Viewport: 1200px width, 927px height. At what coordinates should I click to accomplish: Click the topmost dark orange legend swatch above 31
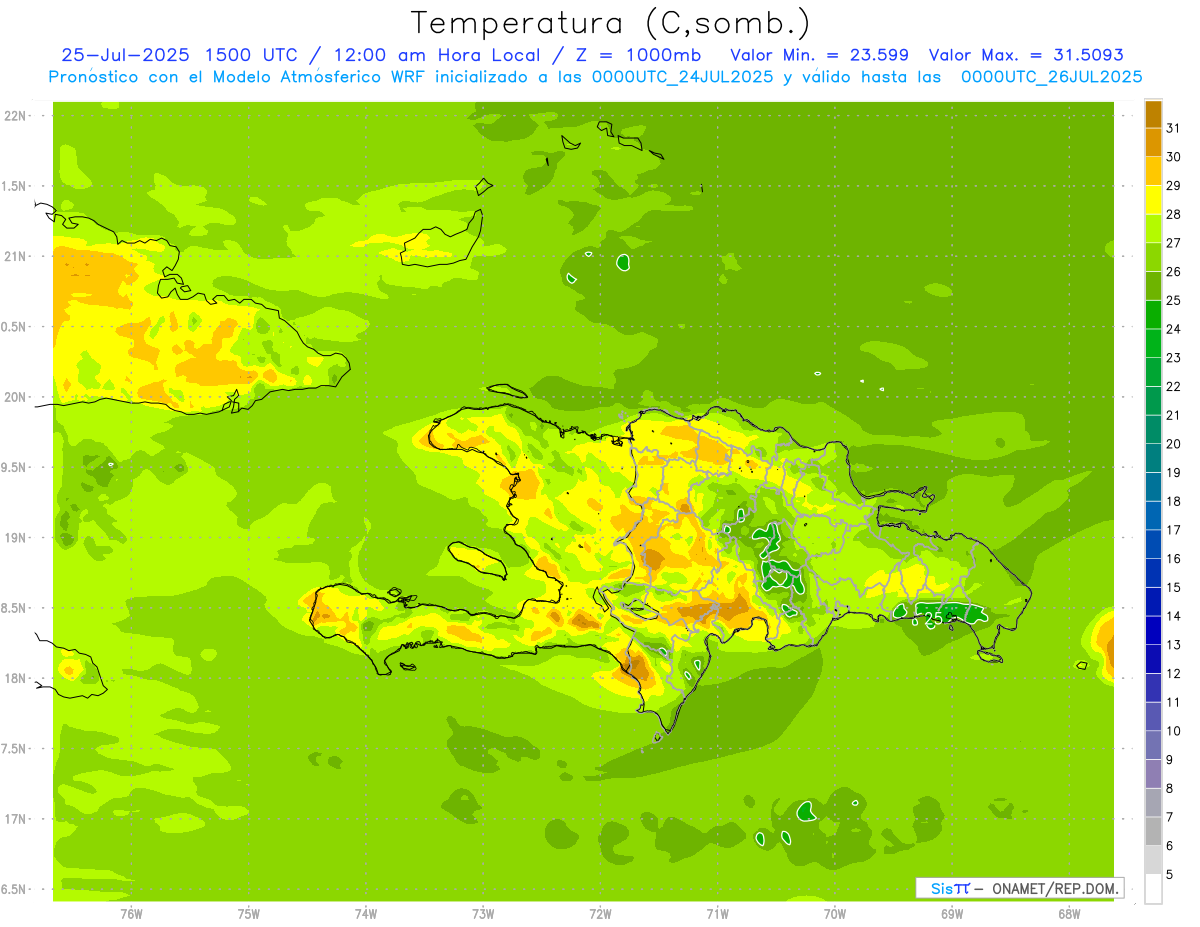tap(1153, 114)
